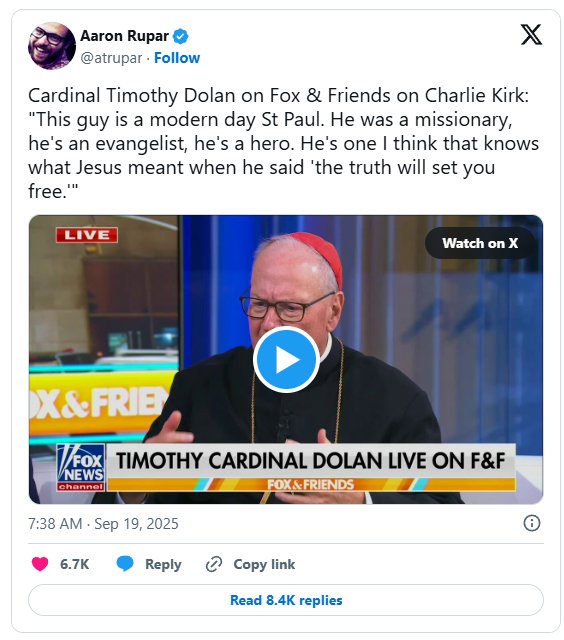The width and height of the screenshot is (564, 640).
Task: Open the tweet info circle icon
Action: (532, 523)
